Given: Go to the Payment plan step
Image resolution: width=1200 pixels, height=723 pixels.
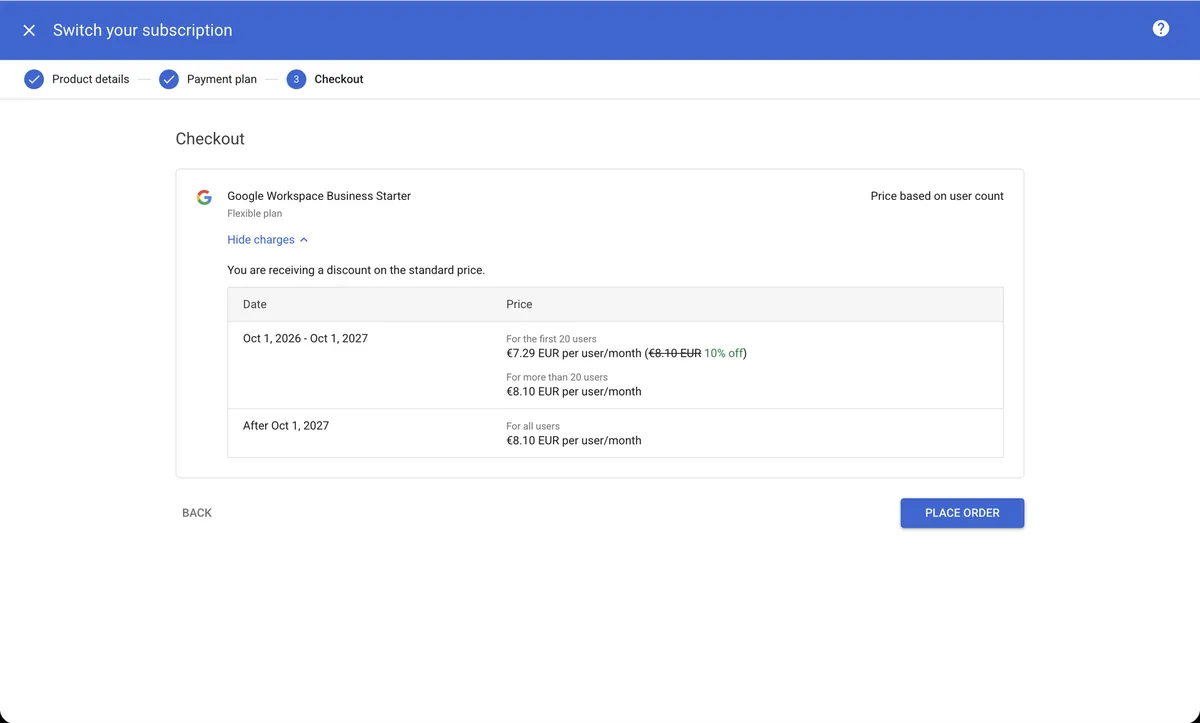Looking at the screenshot, I should point(222,79).
